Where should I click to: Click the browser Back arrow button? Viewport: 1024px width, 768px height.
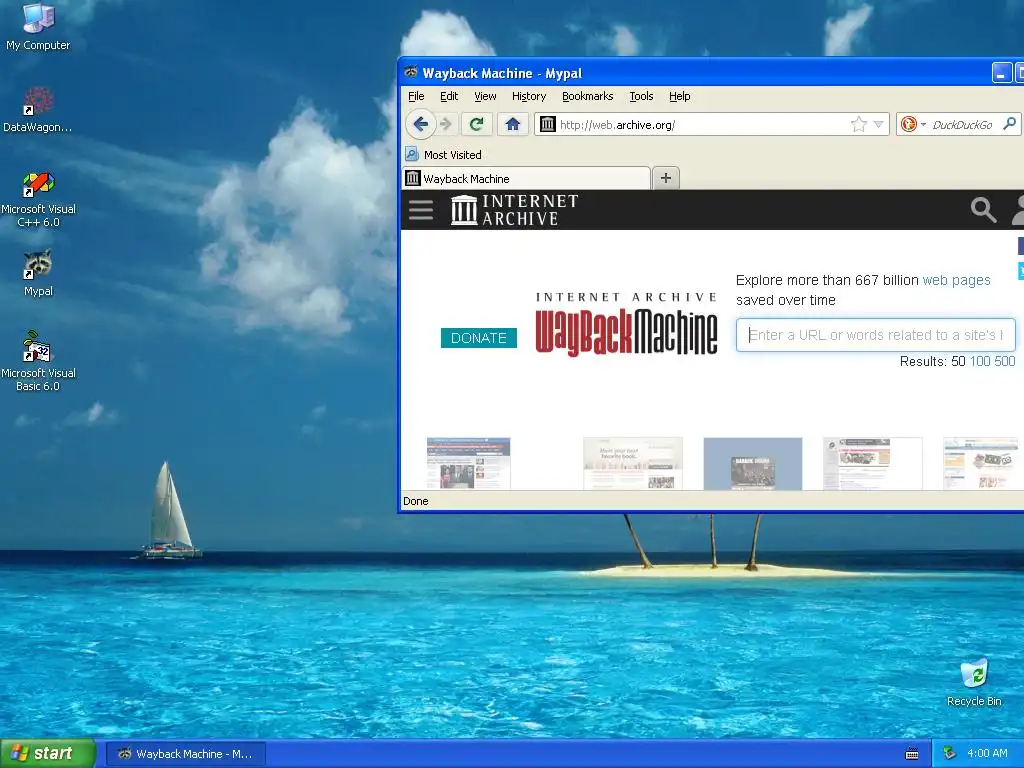pos(421,124)
